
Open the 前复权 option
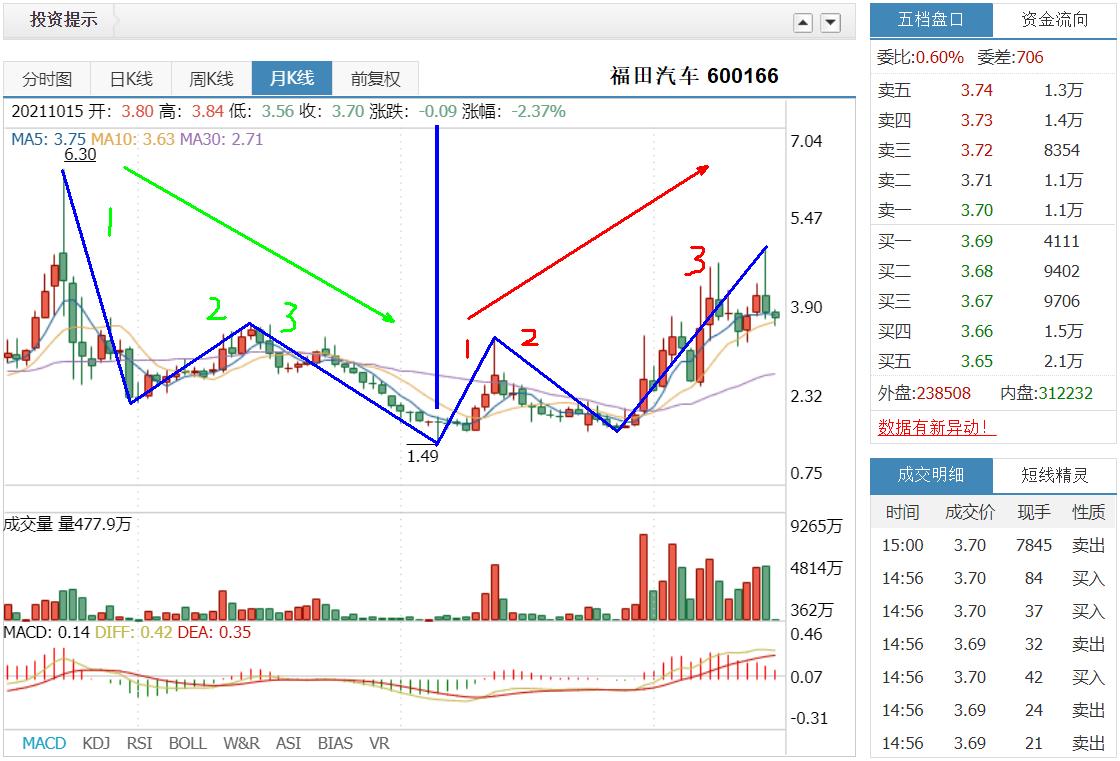(x=376, y=79)
